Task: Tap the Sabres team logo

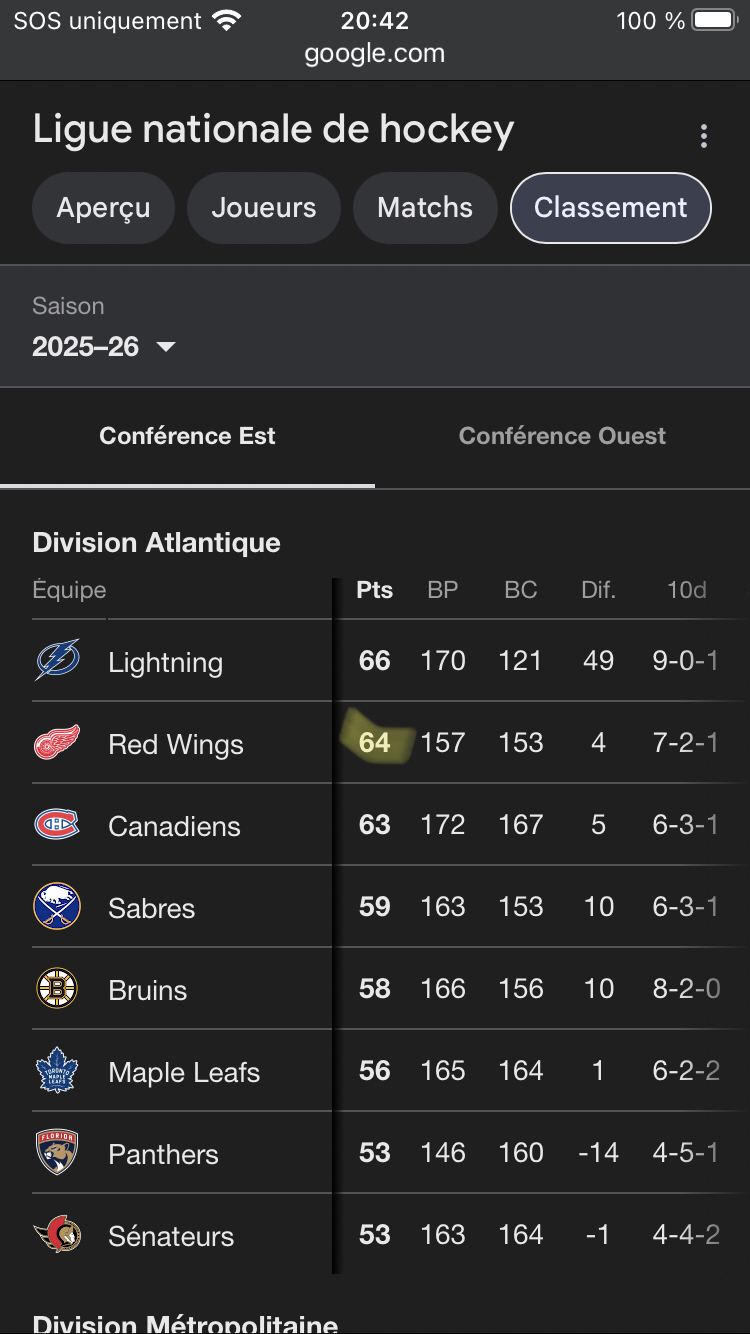Action: click(x=57, y=907)
